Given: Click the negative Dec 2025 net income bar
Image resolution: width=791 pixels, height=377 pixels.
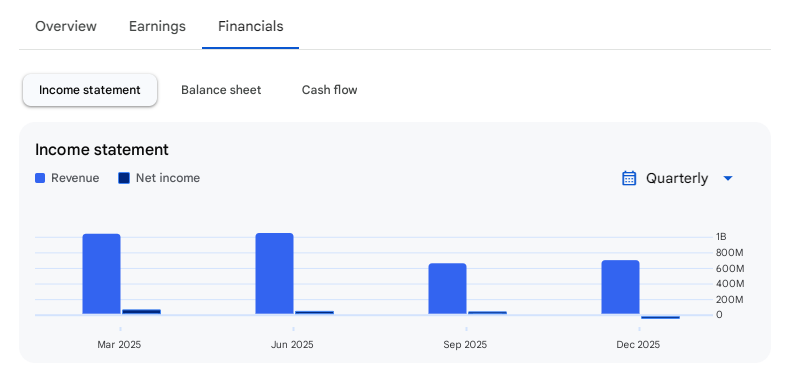Looking at the screenshot, I should pos(660,317).
